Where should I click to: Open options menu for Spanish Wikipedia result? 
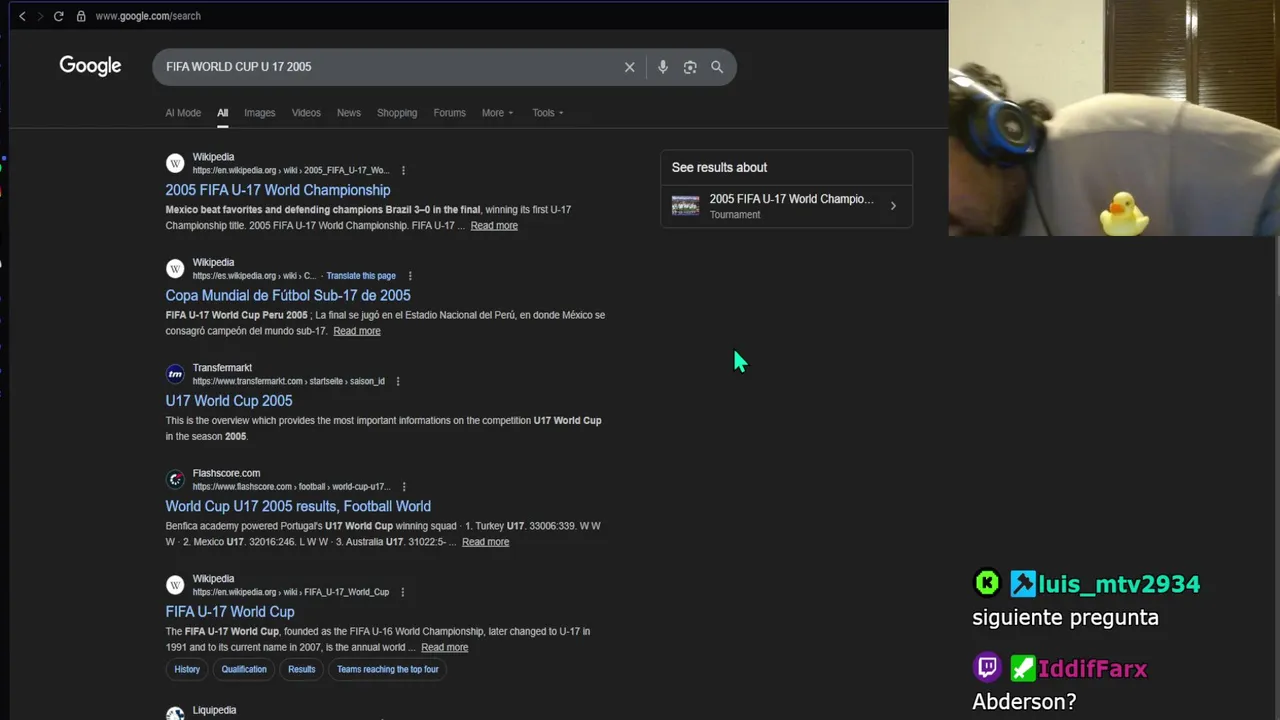[x=410, y=276]
